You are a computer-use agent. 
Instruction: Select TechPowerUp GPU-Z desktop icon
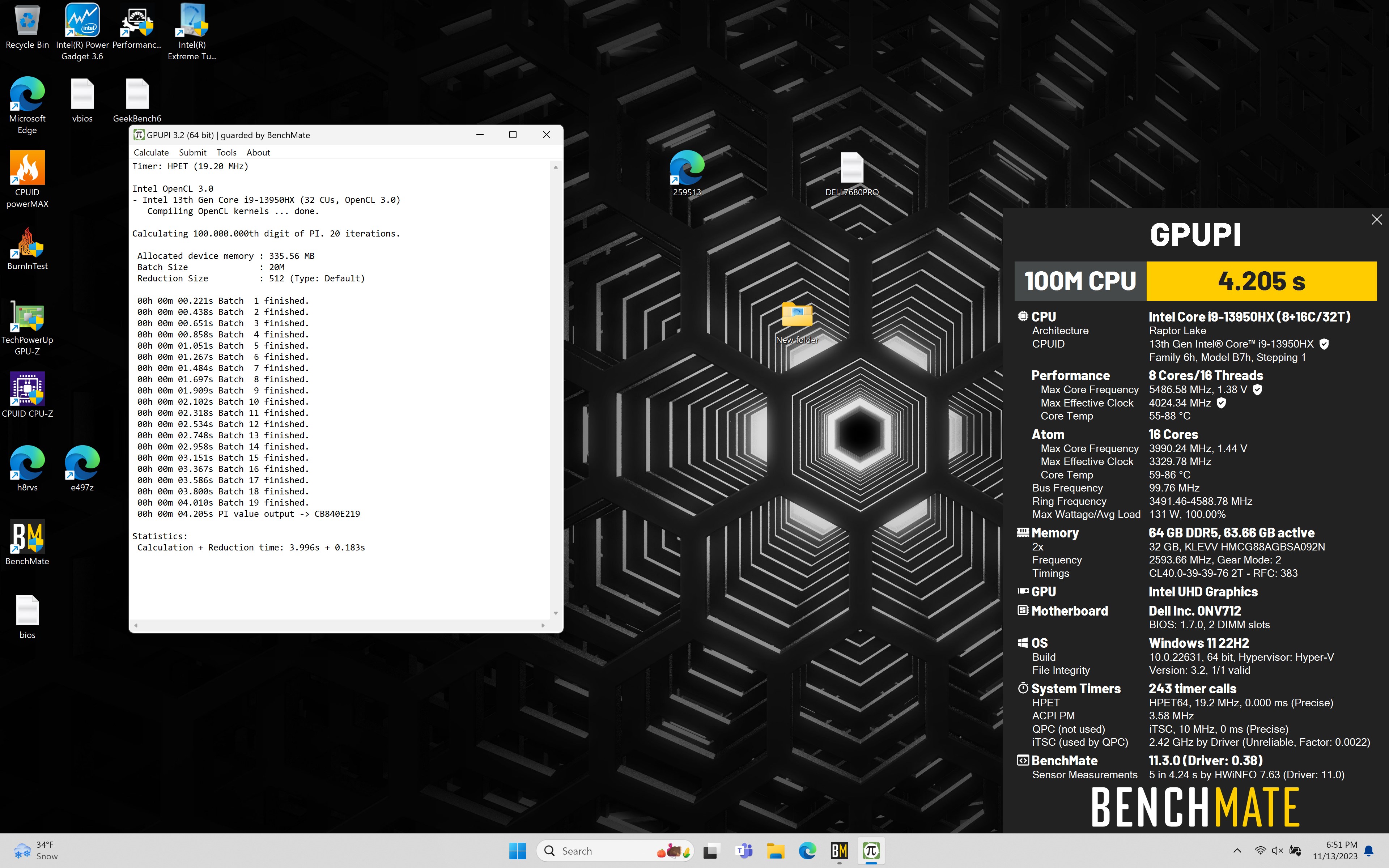[27, 327]
